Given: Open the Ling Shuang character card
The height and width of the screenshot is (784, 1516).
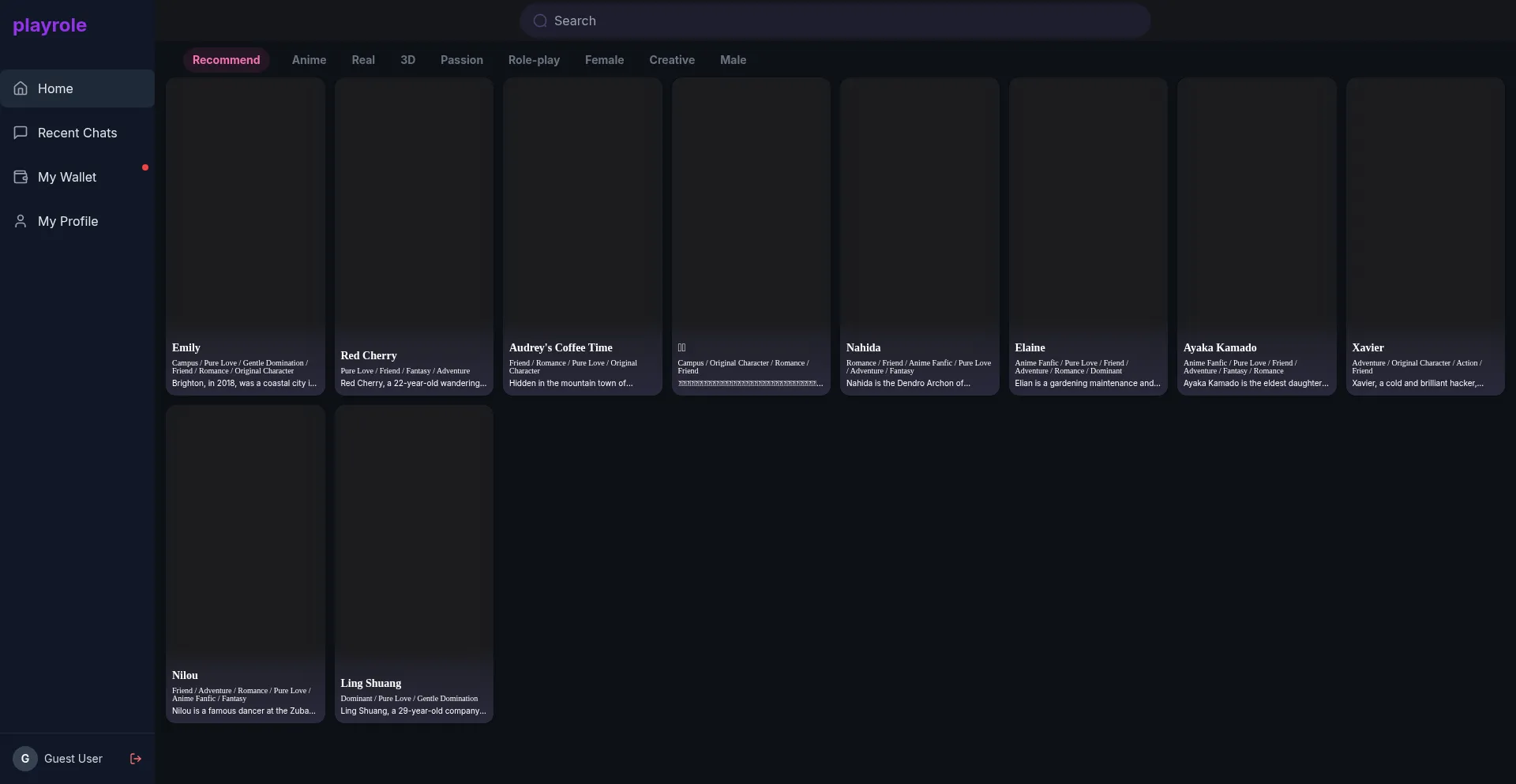Looking at the screenshot, I should [414, 564].
